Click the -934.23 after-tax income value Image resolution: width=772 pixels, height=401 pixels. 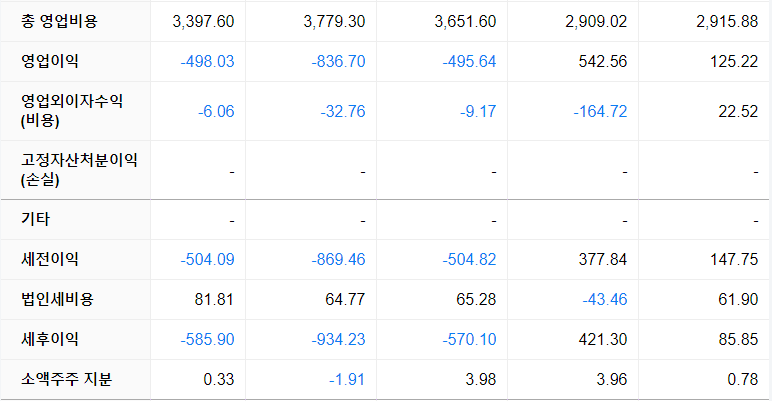(338, 339)
